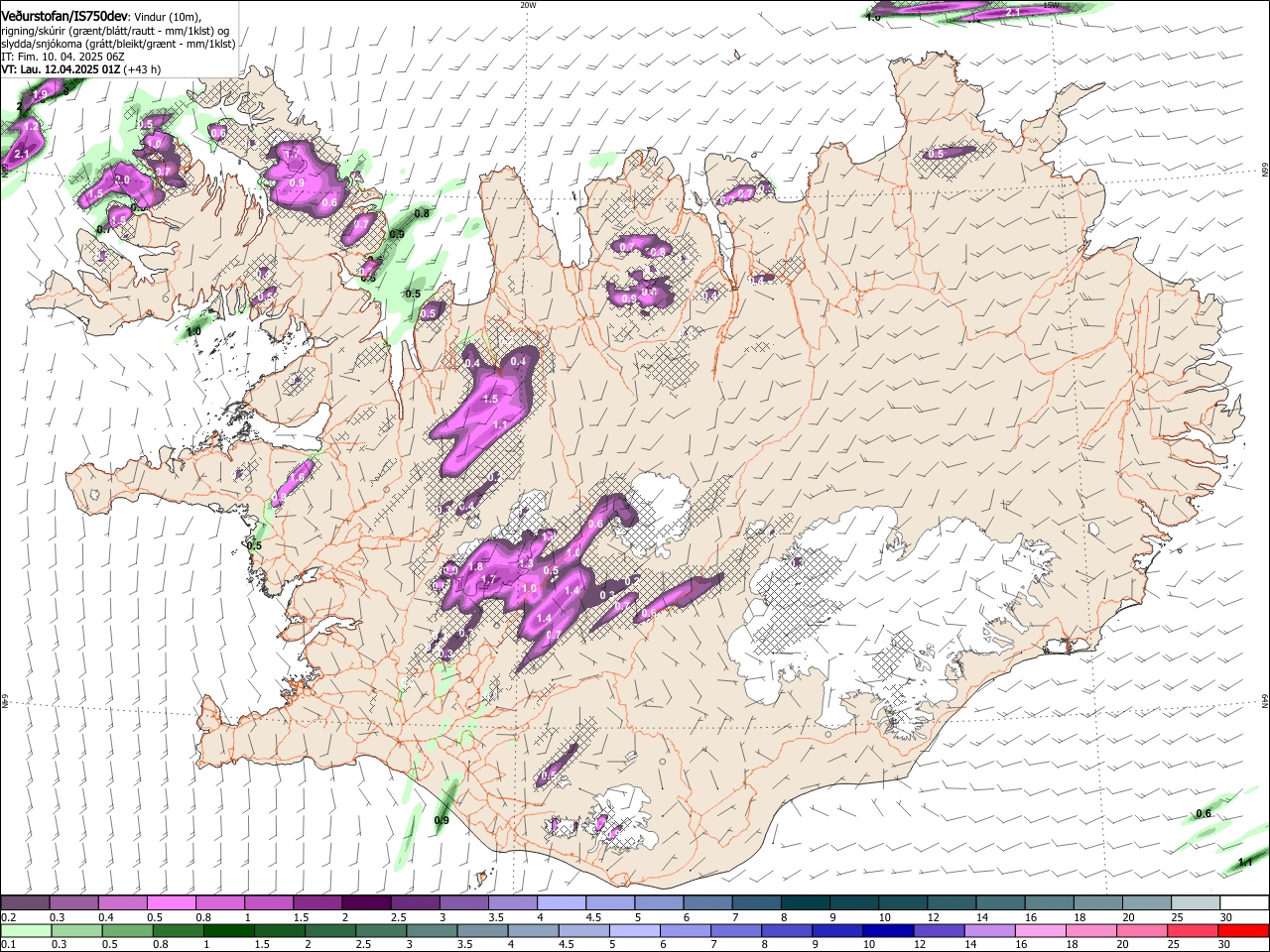
Task: Click the '1.9' precipitation value on the map
Action: click(40, 95)
